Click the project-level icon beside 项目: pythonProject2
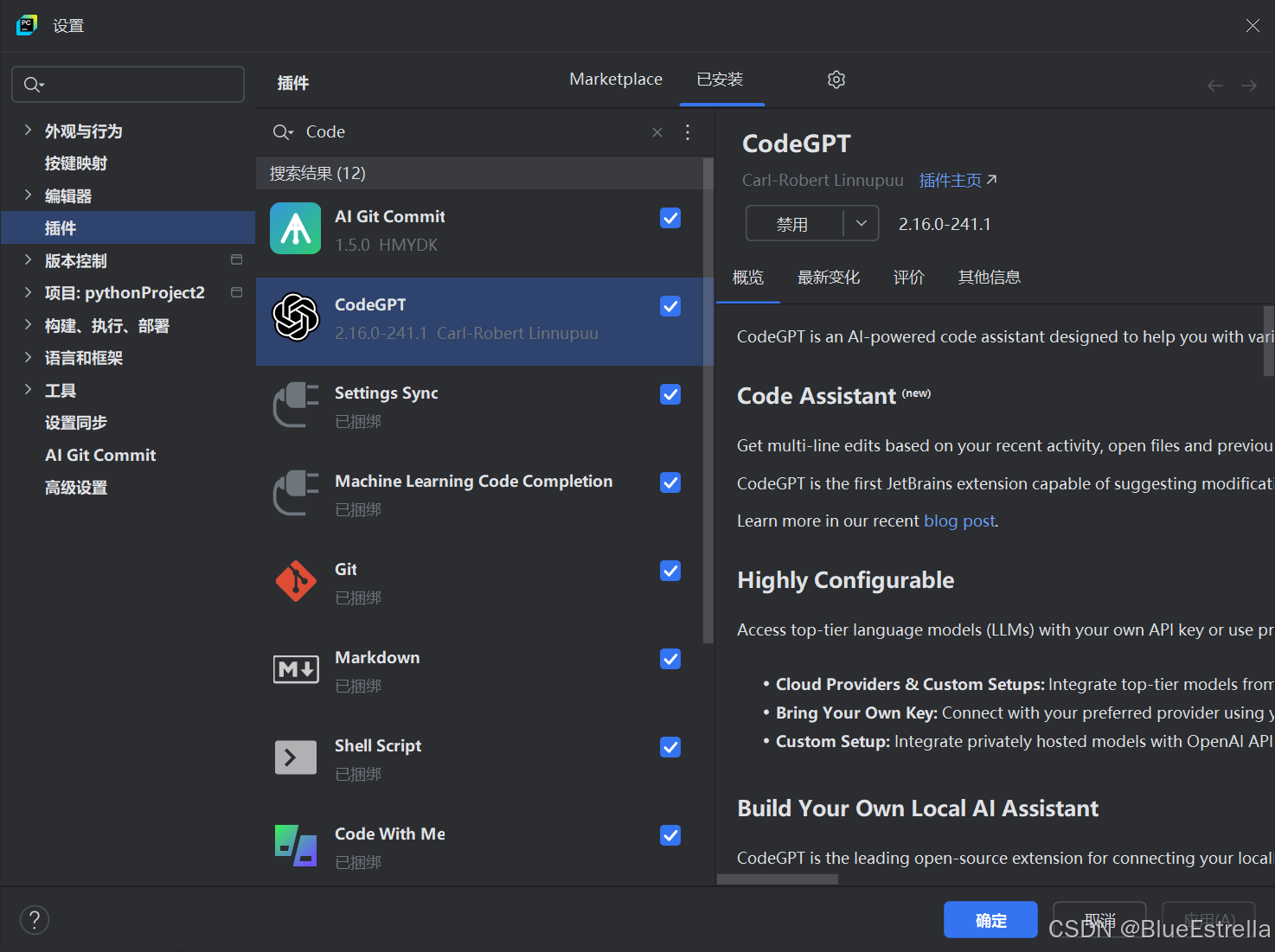This screenshot has width=1275, height=952. click(237, 292)
